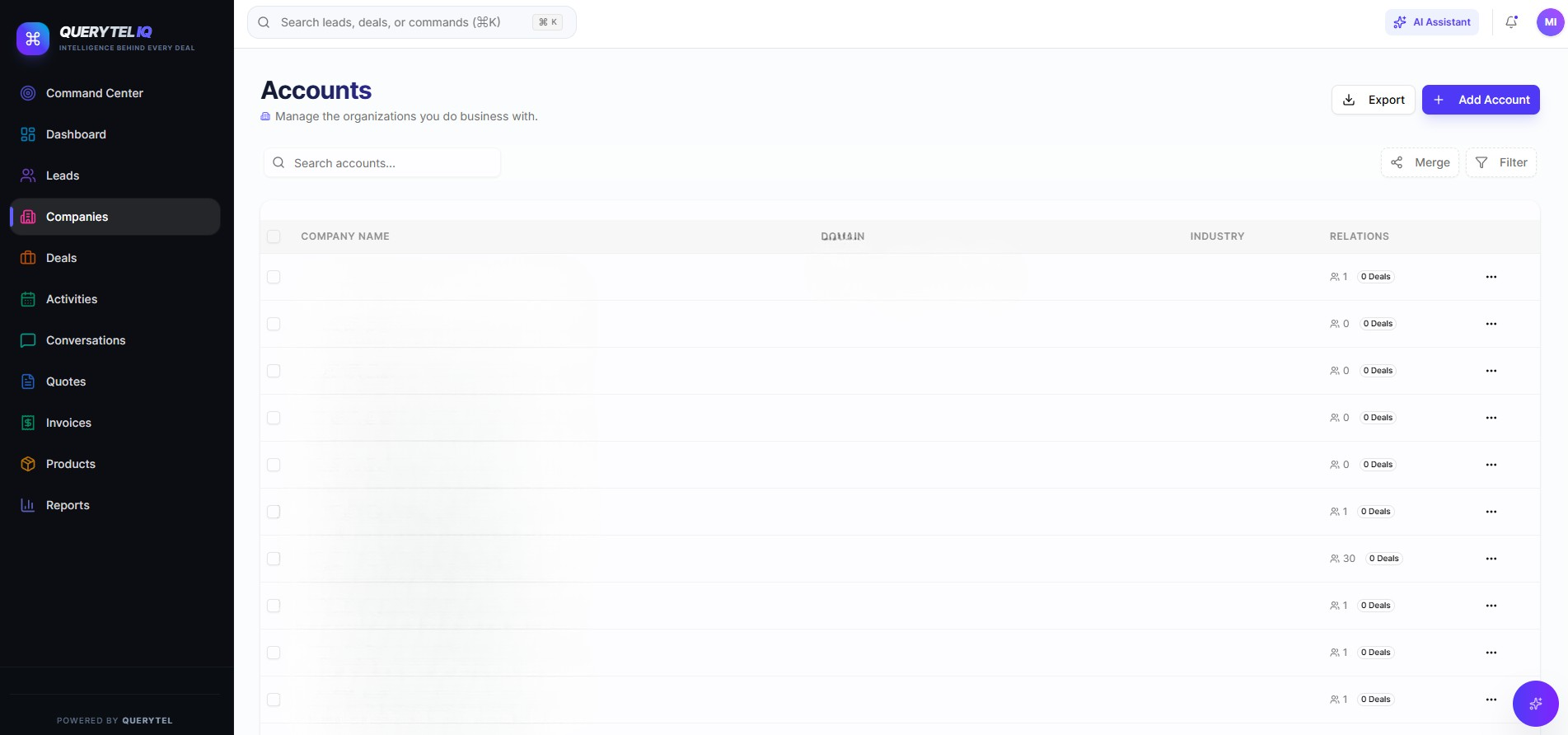Open Command Center from the sidebar
The width and height of the screenshot is (1568, 735).
[x=115, y=93]
